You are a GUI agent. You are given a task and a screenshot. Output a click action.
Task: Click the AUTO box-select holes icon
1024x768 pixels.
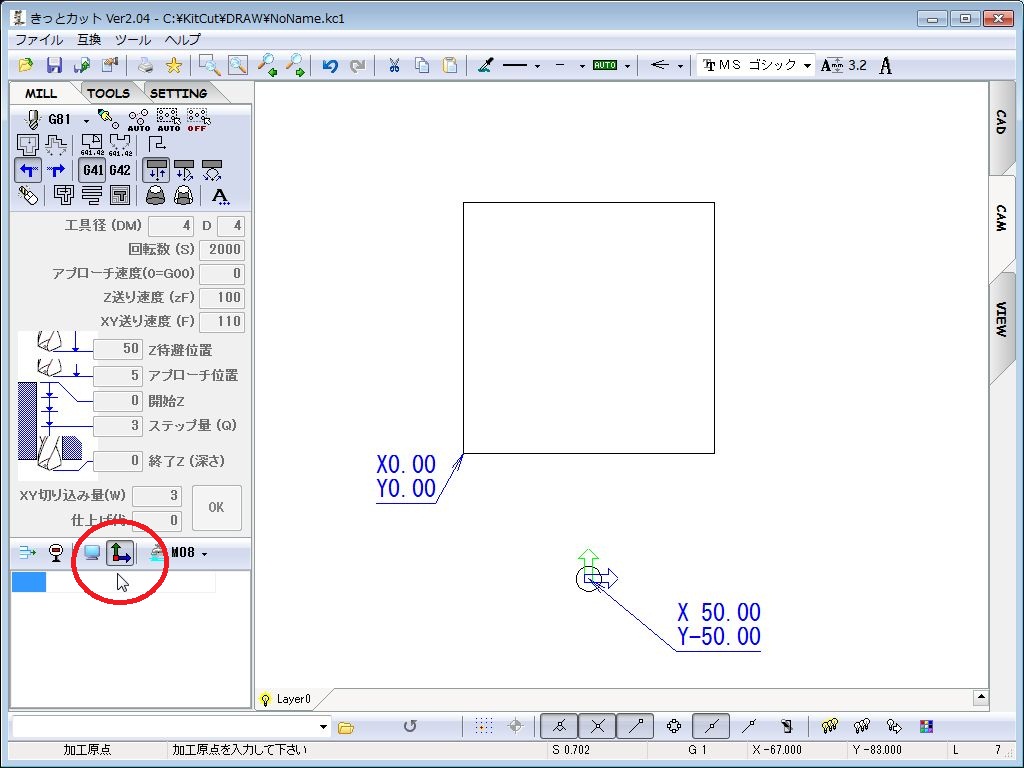click(x=168, y=120)
